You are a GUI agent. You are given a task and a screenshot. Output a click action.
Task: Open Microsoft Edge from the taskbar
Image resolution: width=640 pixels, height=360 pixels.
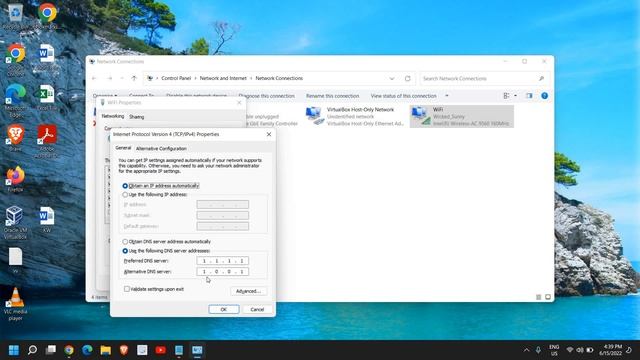pos(87,350)
